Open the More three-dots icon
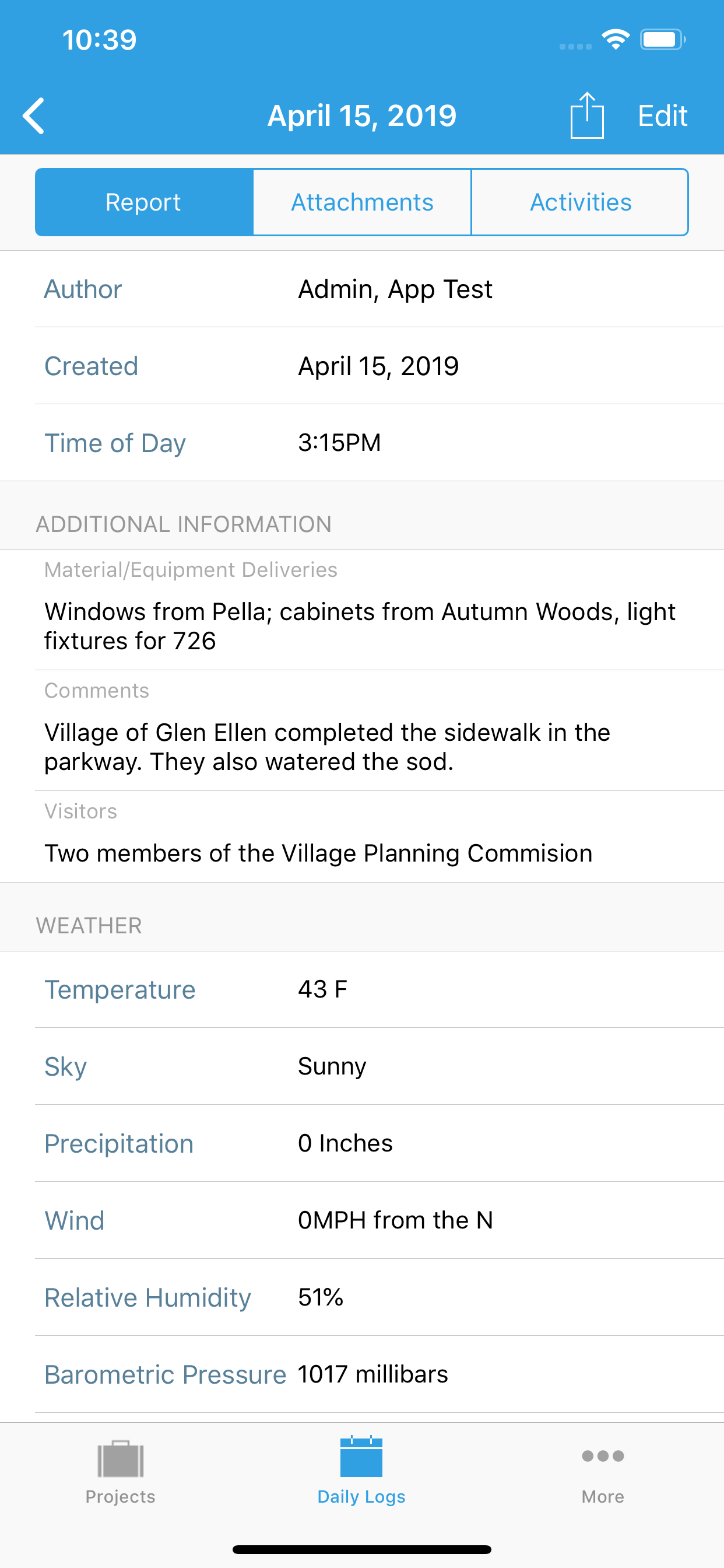This screenshot has width=724, height=1568. (602, 1456)
